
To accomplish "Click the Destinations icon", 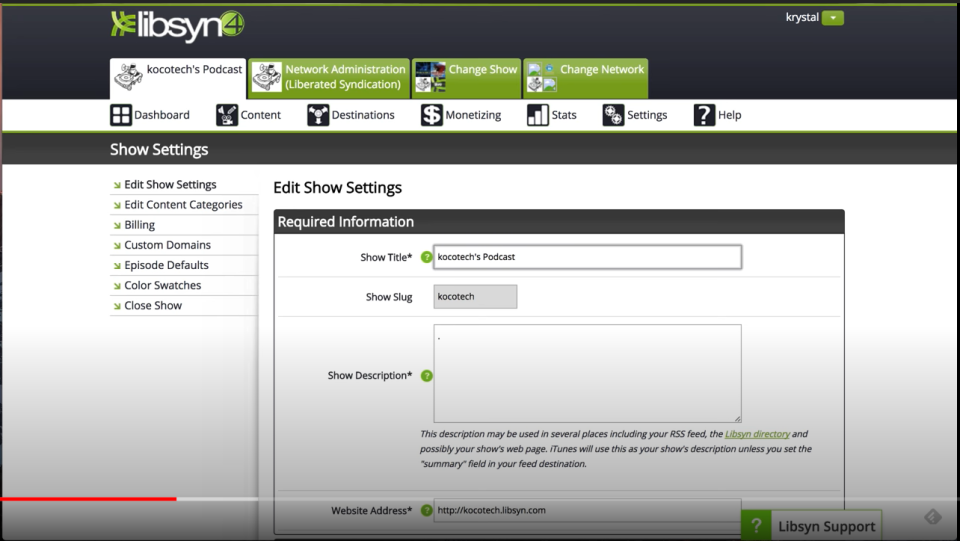I will point(318,115).
